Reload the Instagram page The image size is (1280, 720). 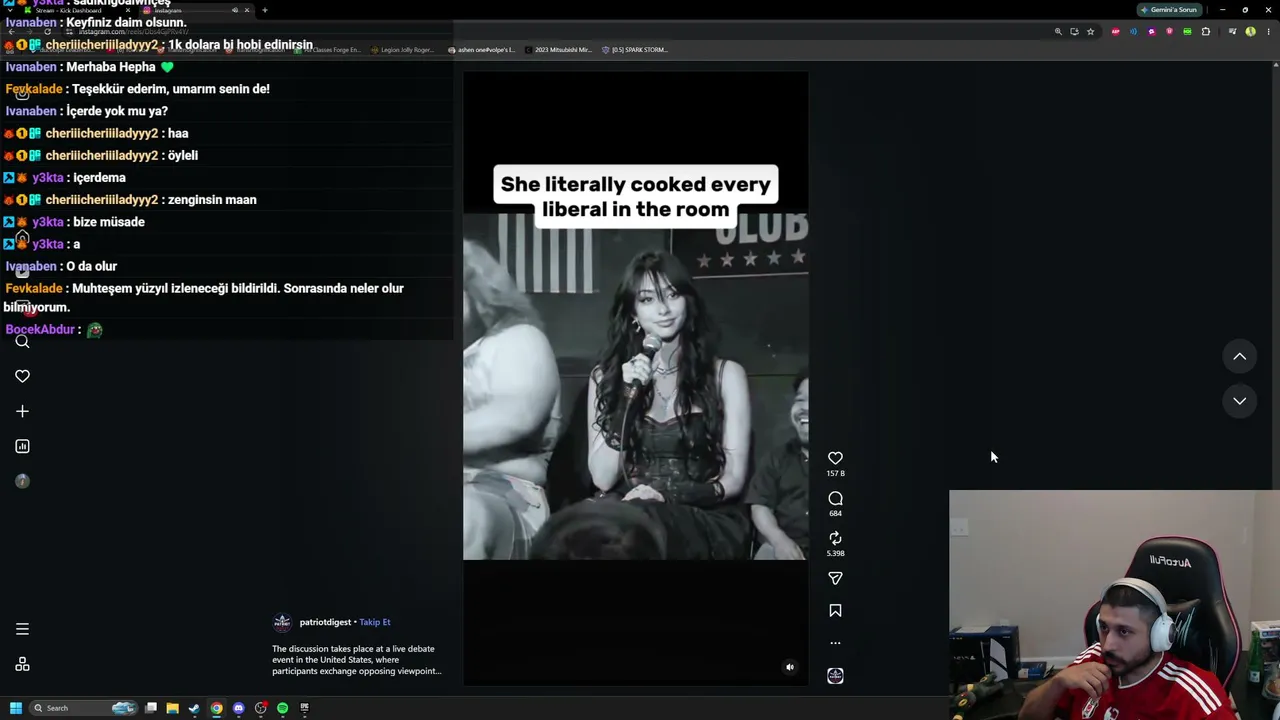pos(47,31)
